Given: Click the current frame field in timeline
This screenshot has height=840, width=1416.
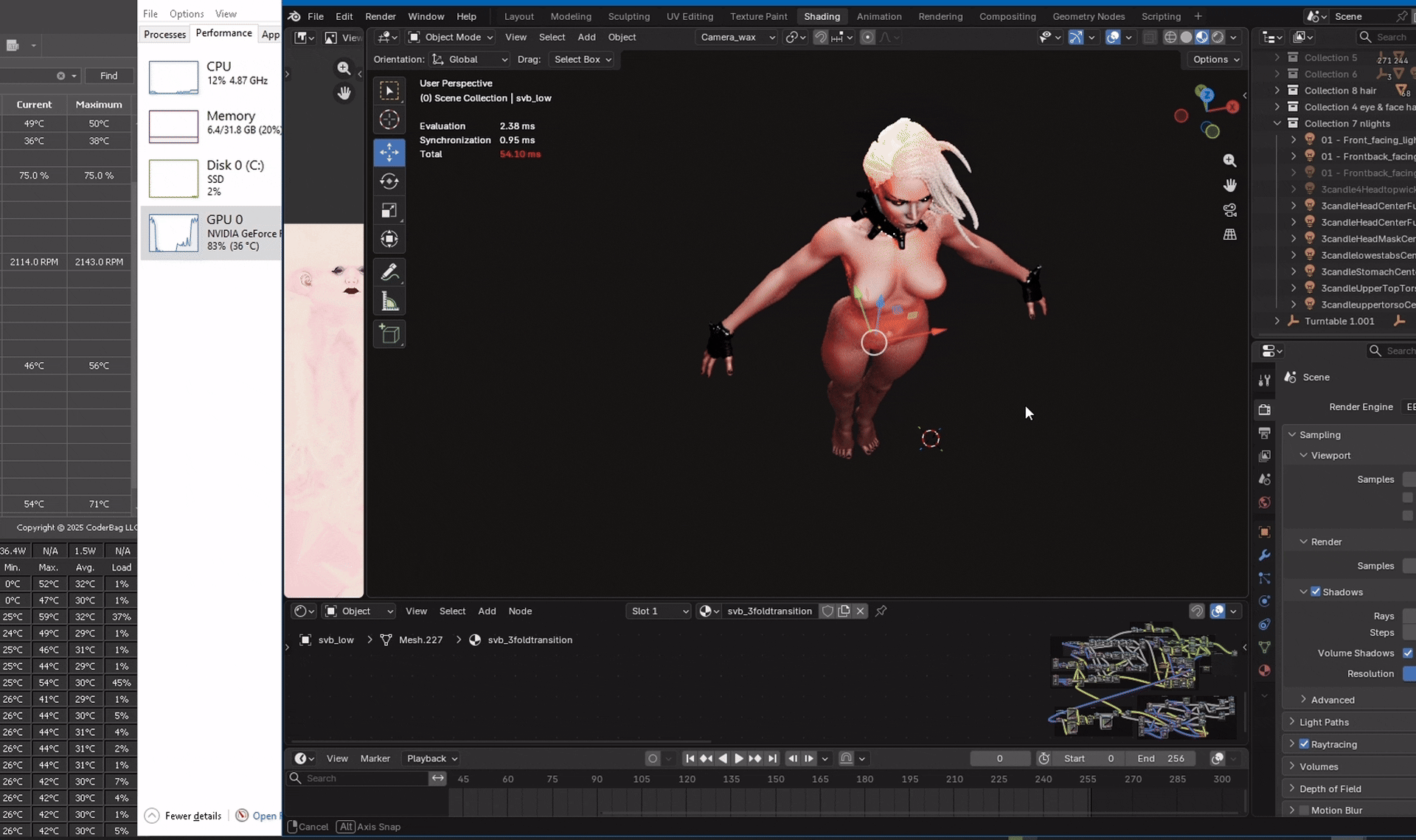Looking at the screenshot, I should (999, 758).
